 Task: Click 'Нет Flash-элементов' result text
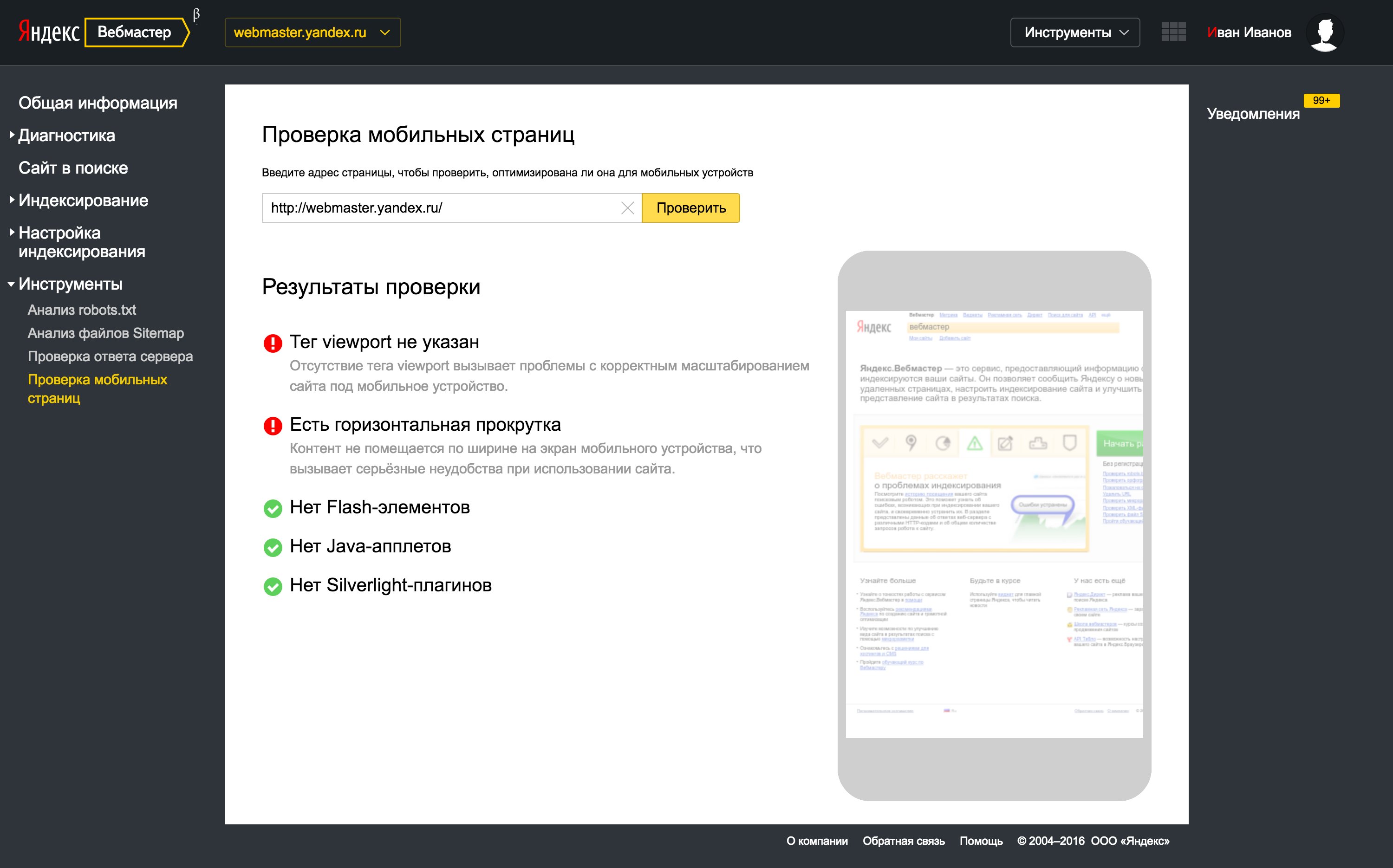coord(379,507)
